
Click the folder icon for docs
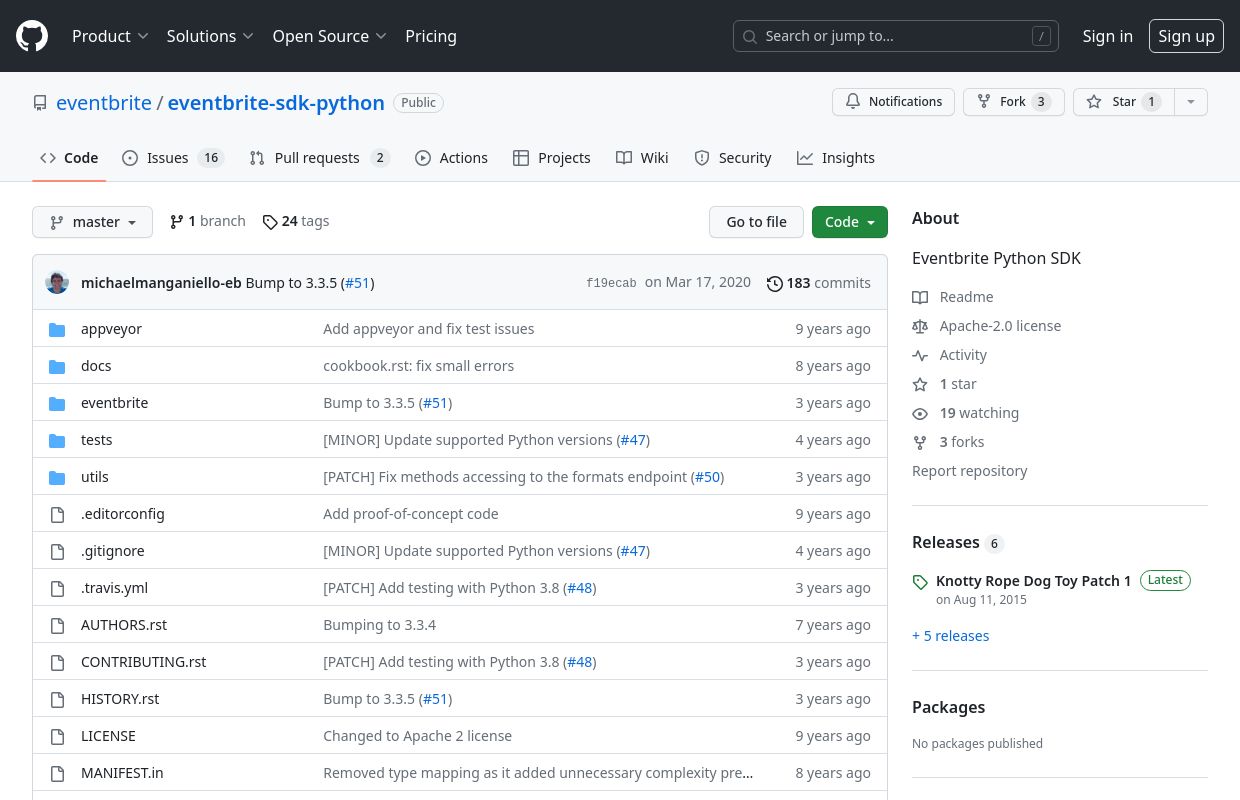57,366
